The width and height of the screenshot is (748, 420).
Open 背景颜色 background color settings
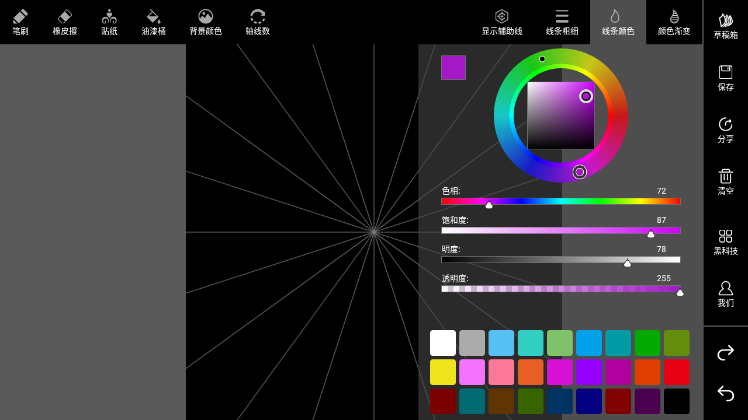(206, 22)
